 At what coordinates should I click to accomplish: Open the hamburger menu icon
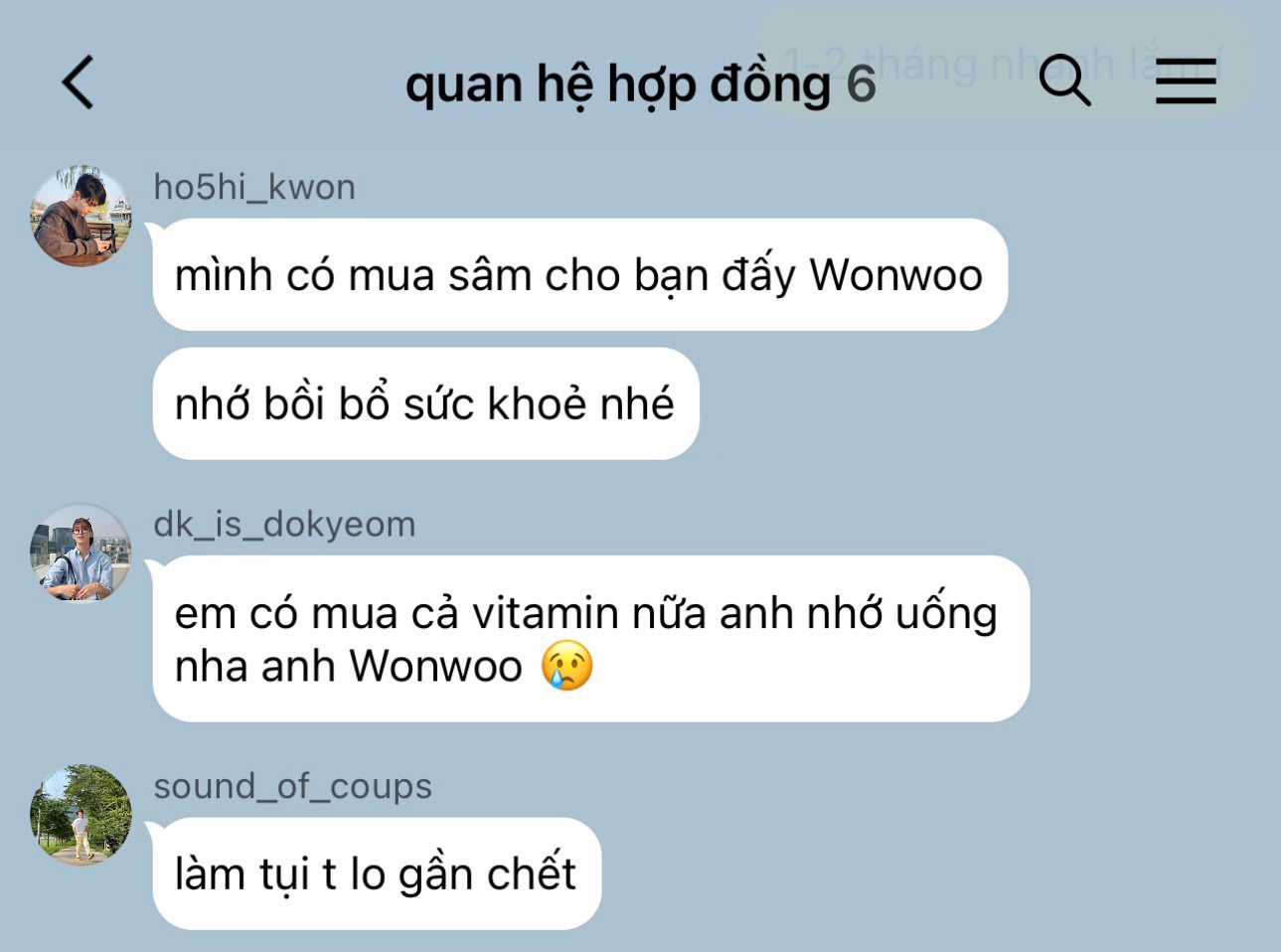click(x=1186, y=80)
